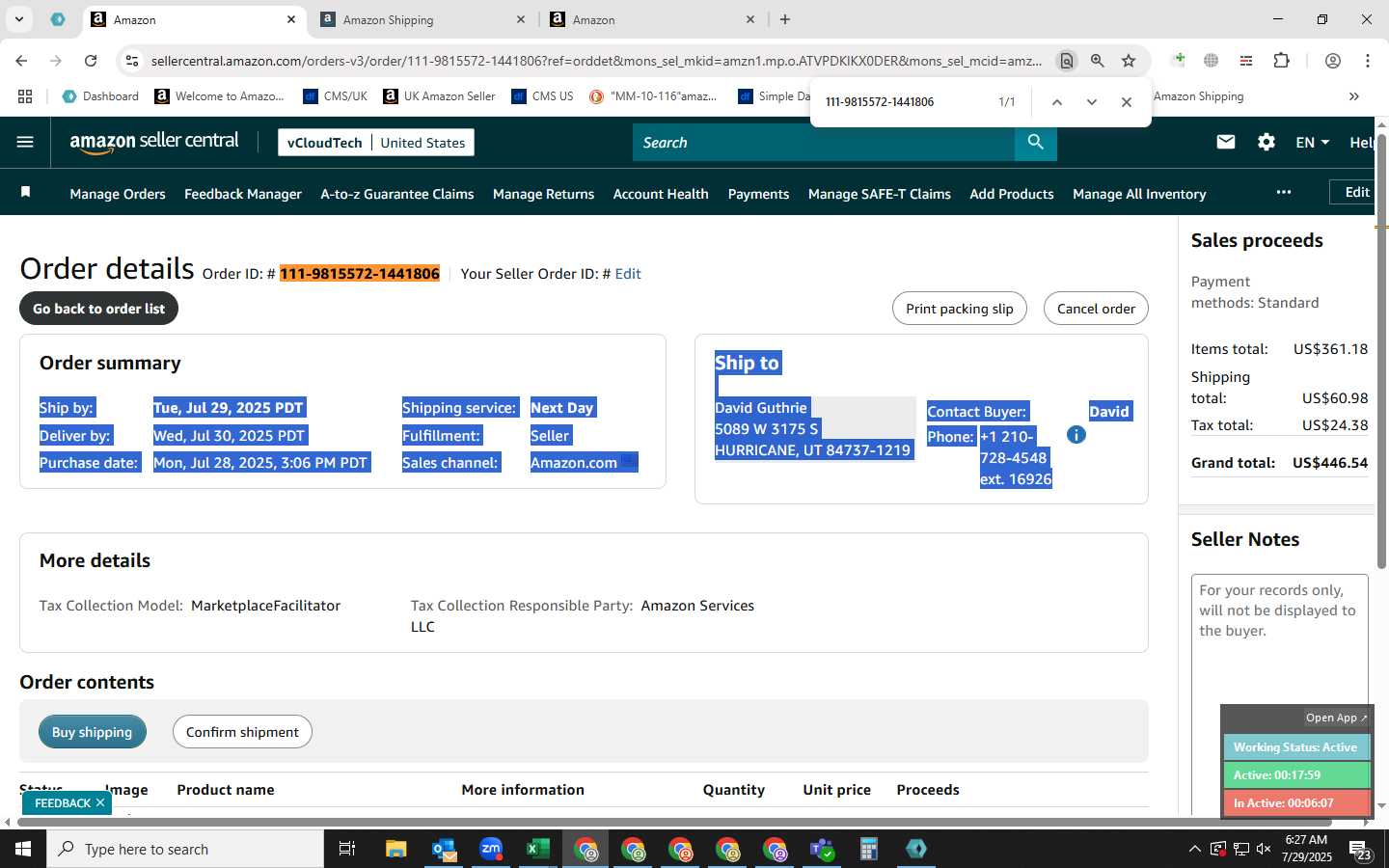This screenshot has height=868, width=1389.
Task: Switch to the third Amazon tab
Action: coord(652,19)
